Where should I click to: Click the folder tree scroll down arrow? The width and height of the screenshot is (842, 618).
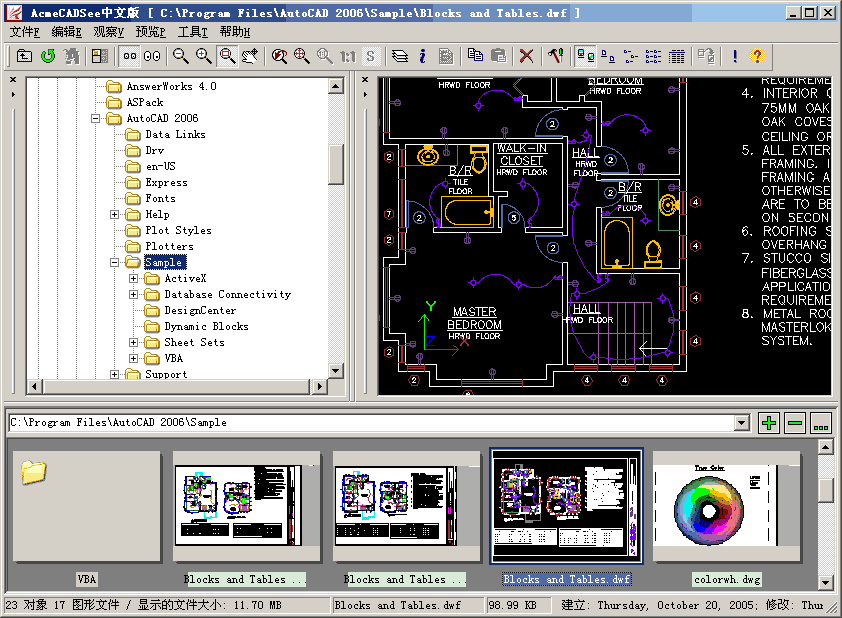[336, 370]
